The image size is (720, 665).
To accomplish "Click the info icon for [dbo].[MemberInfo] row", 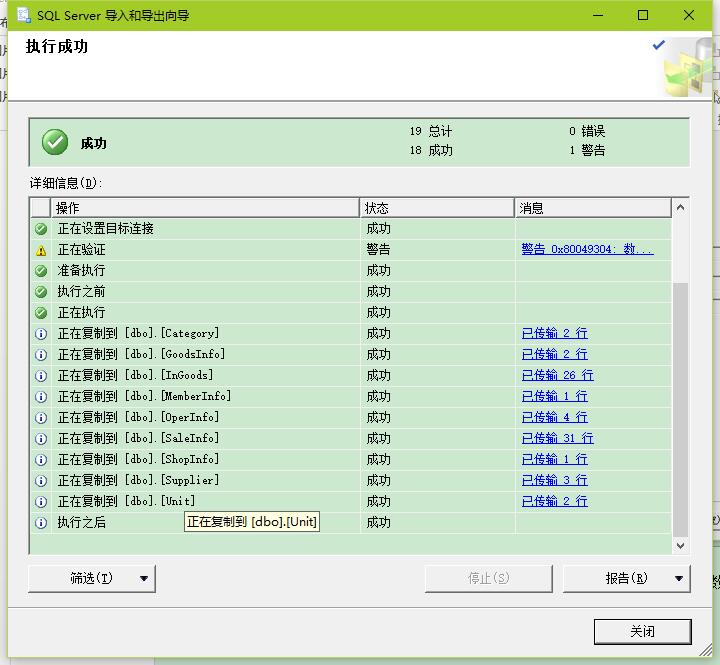I will click(x=41, y=397).
